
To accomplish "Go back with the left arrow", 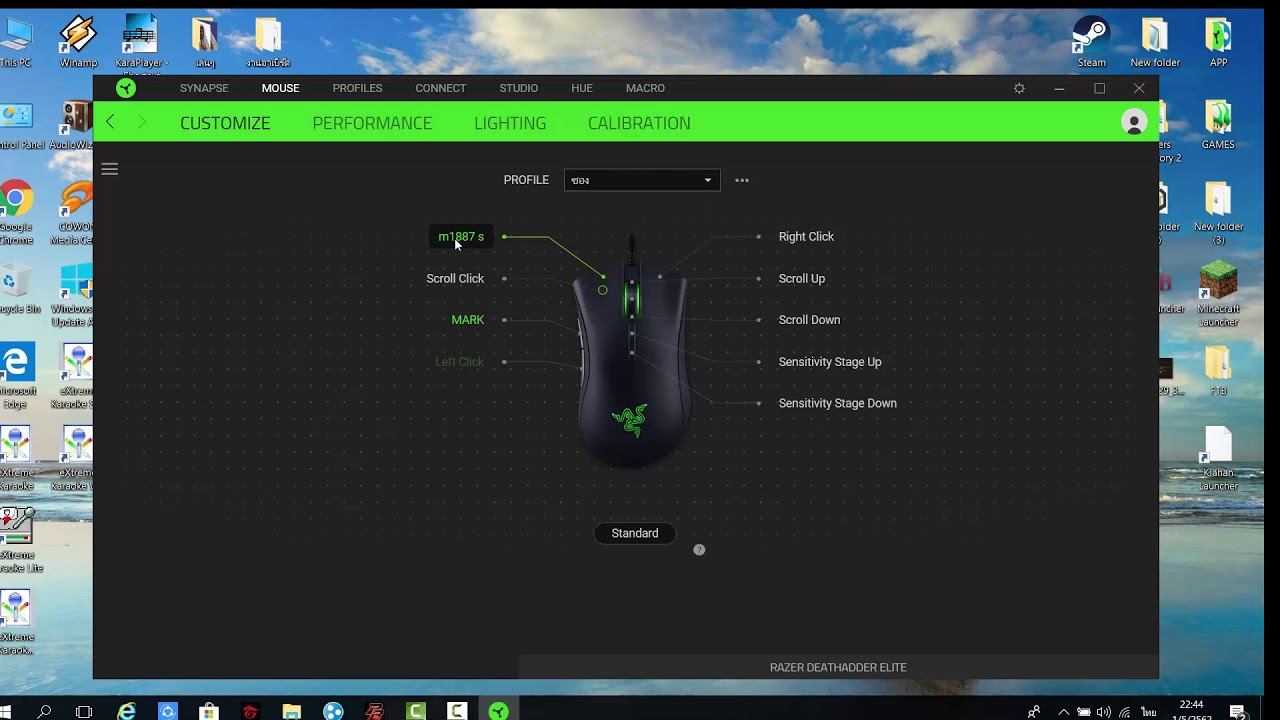I will [110, 122].
